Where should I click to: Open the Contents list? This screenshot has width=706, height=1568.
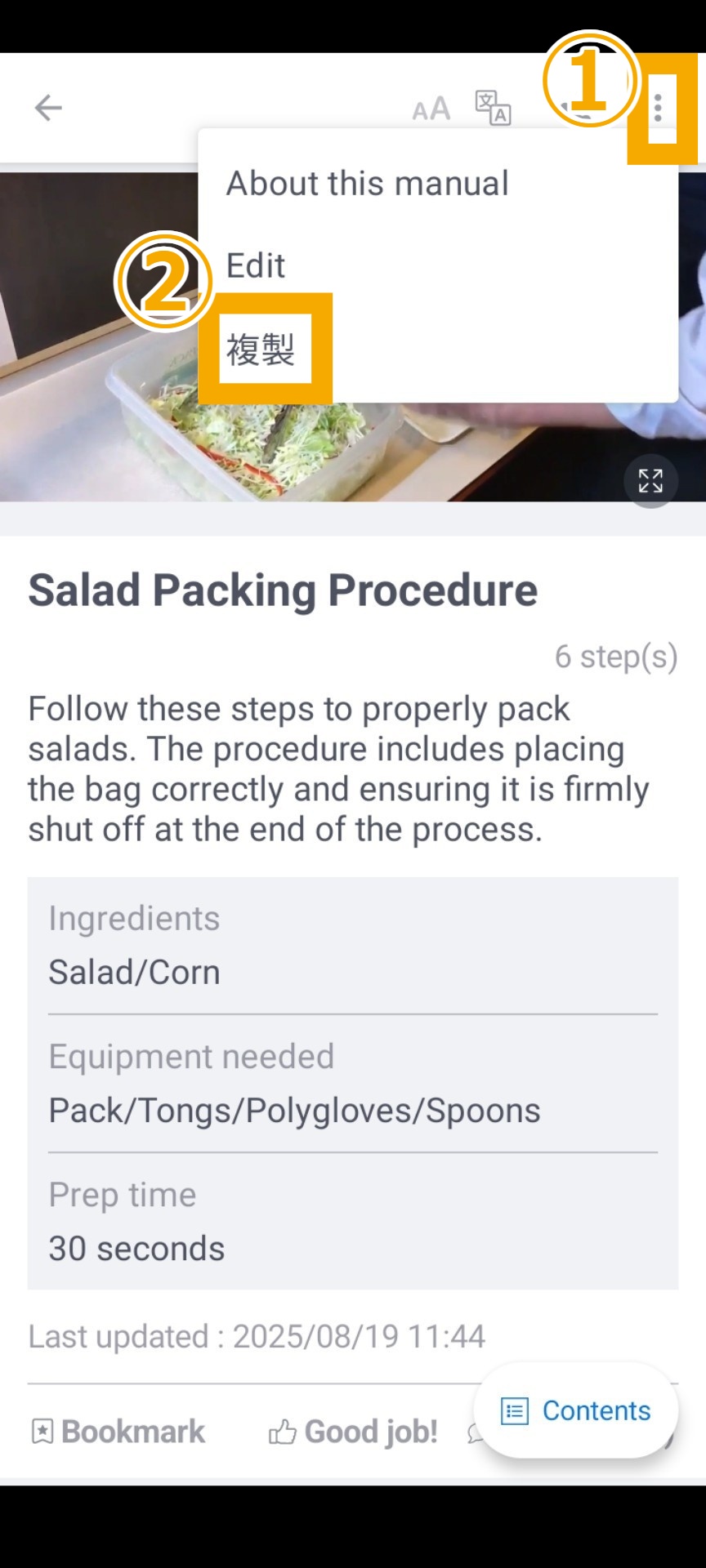[x=576, y=1410]
